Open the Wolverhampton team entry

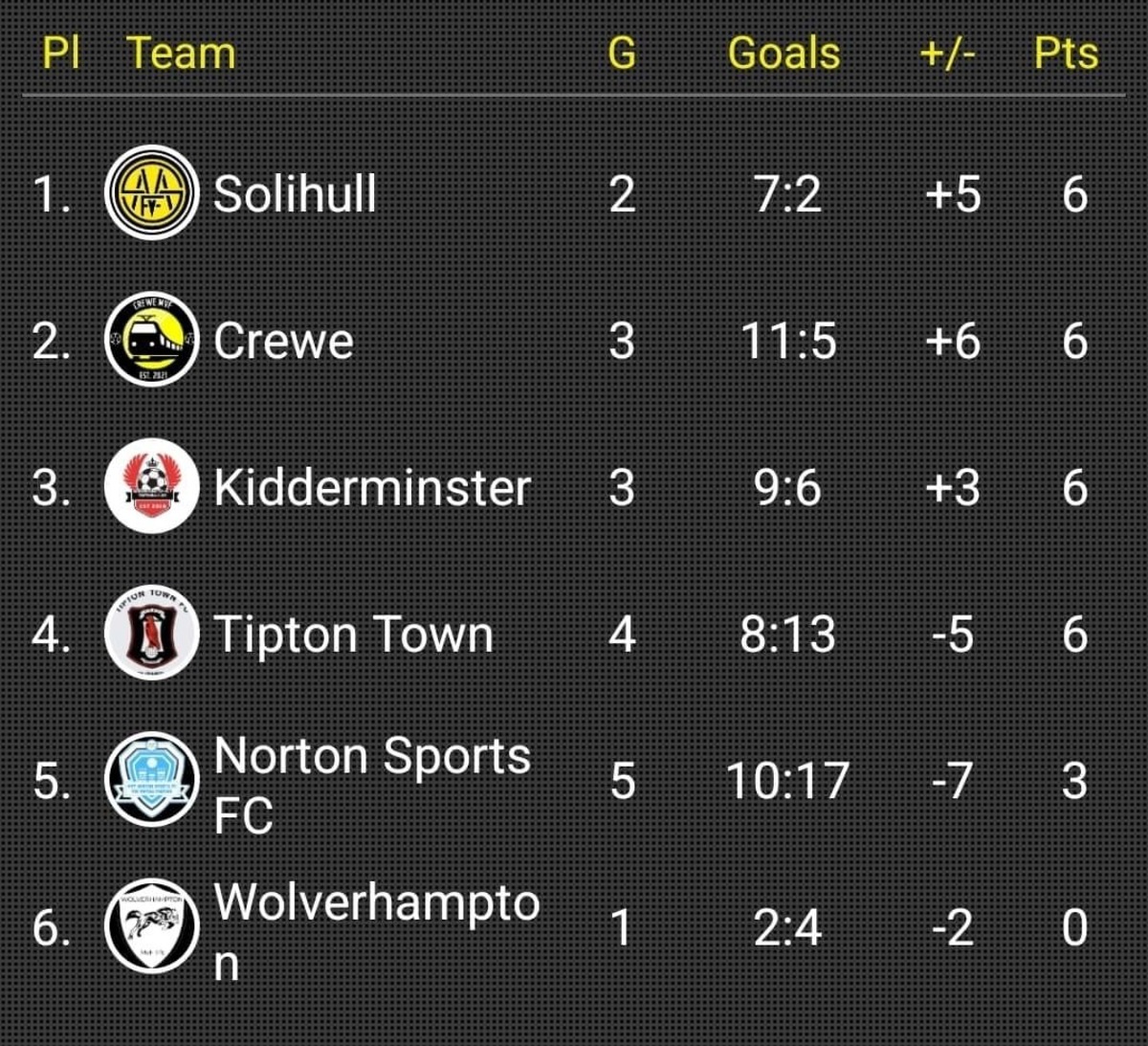pos(377,931)
